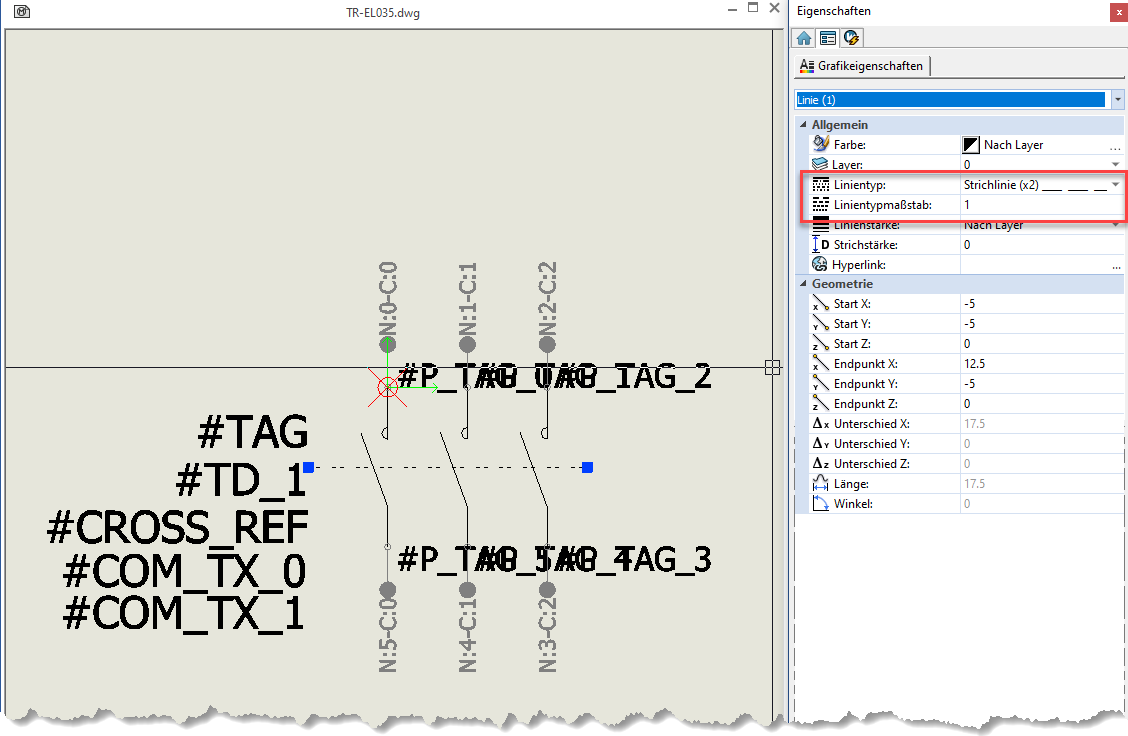Select the Grafikeigenschaften tab

(x=862, y=66)
